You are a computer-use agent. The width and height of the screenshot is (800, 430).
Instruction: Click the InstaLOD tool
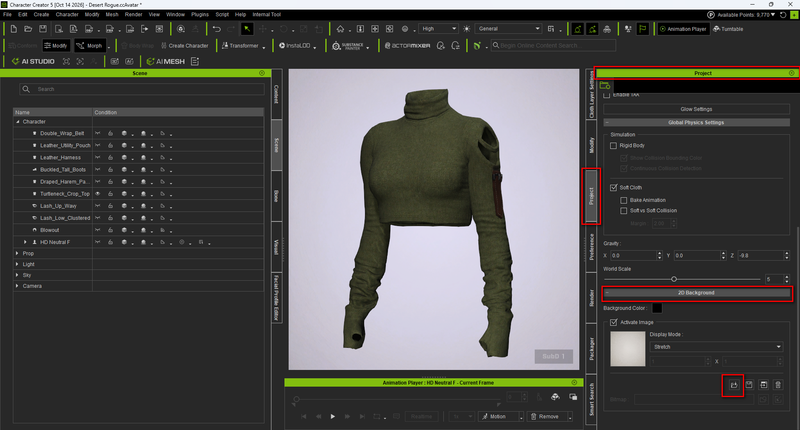[x=295, y=46]
